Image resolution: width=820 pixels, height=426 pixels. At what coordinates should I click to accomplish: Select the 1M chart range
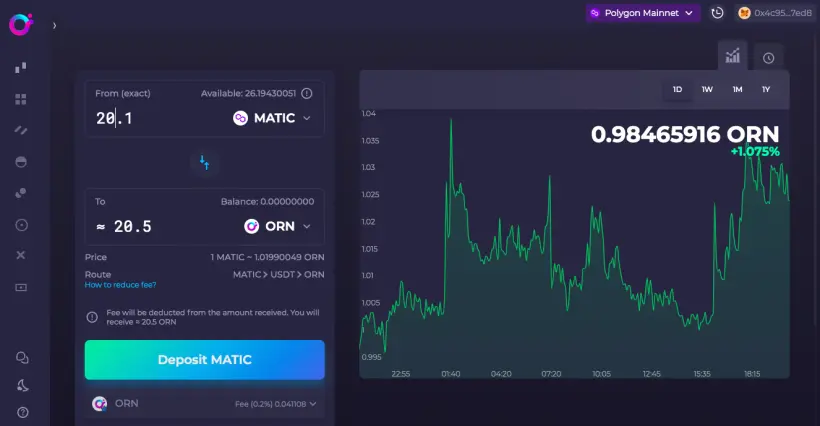[737, 89]
